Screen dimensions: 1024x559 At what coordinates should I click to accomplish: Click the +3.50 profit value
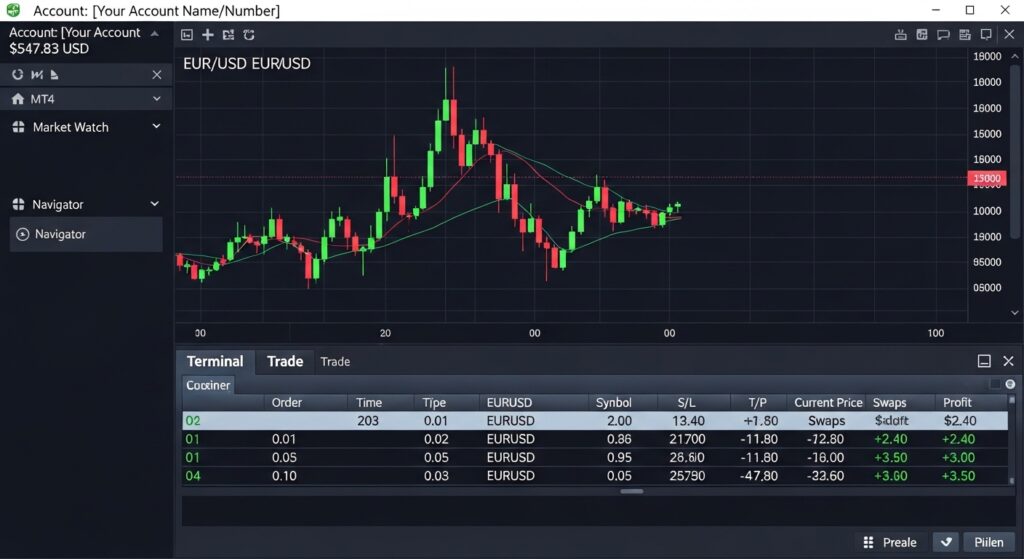click(958, 475)
